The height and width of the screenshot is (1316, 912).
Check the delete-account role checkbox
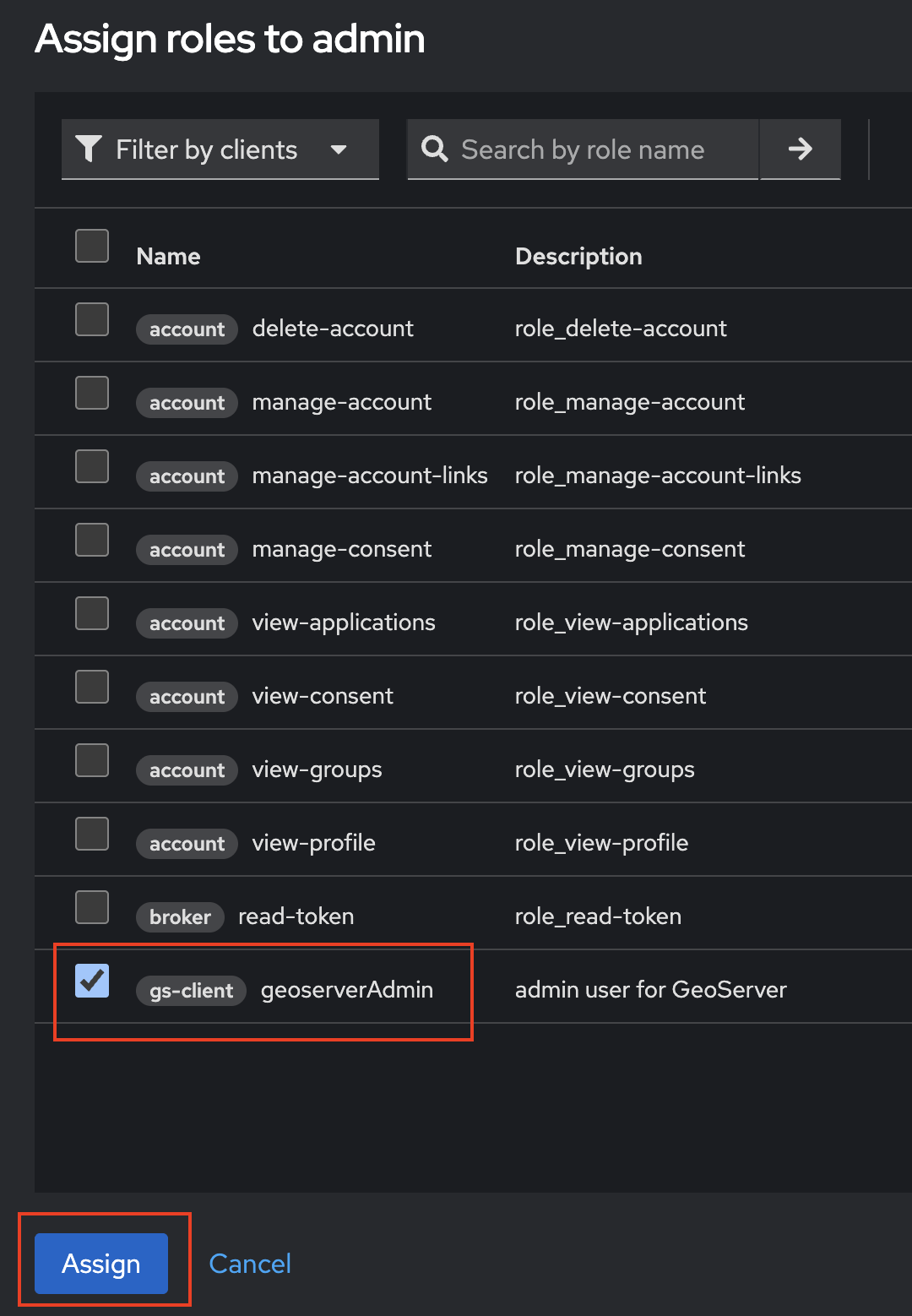(92, 319)
